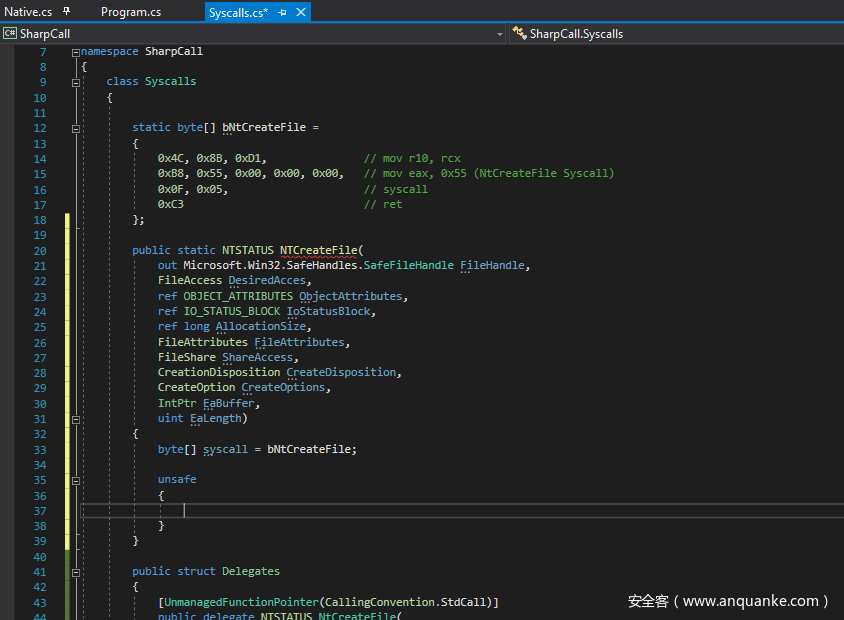Open the Program.cs tab
The width and height of the screenshot is (844, 620).
131,12
